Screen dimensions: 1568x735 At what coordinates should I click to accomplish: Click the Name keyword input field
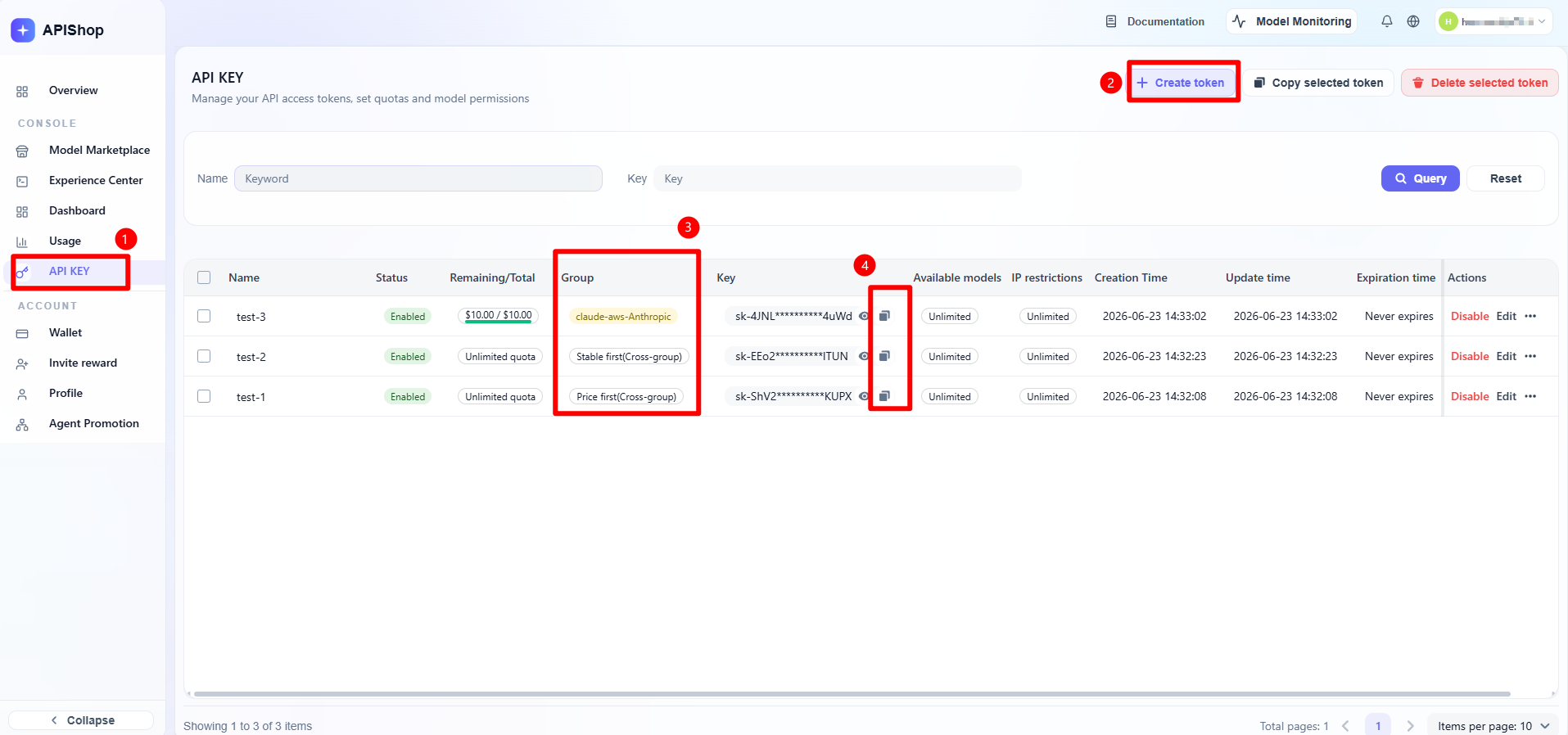click(418, 178)
